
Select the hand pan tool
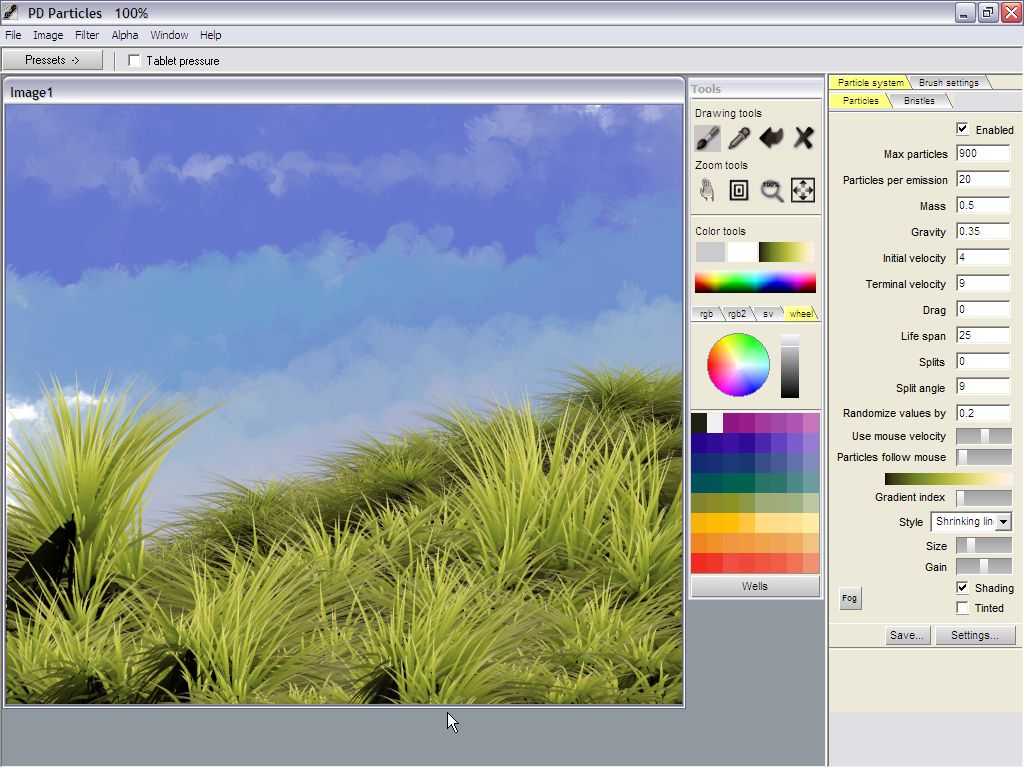point(708,190)
